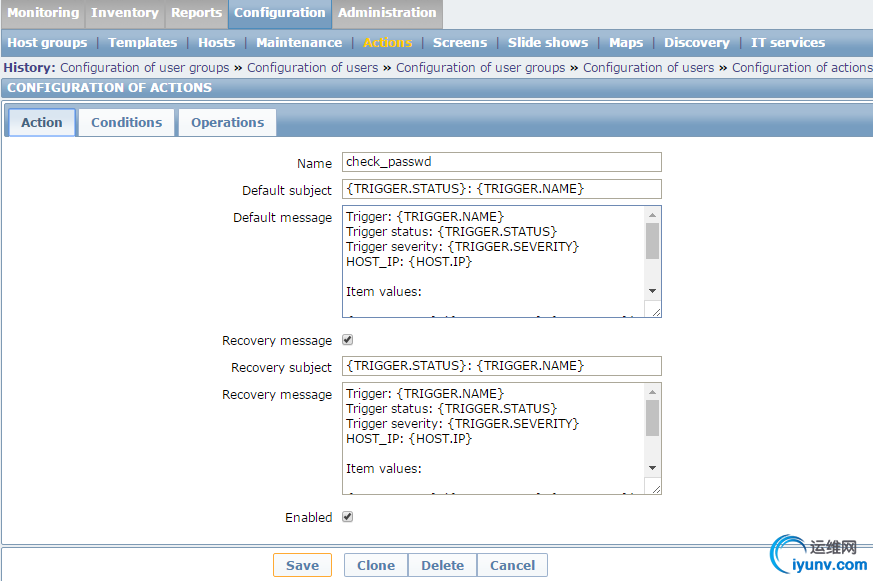Click 'Item values:' line in Recovery message

click(384, 469)
